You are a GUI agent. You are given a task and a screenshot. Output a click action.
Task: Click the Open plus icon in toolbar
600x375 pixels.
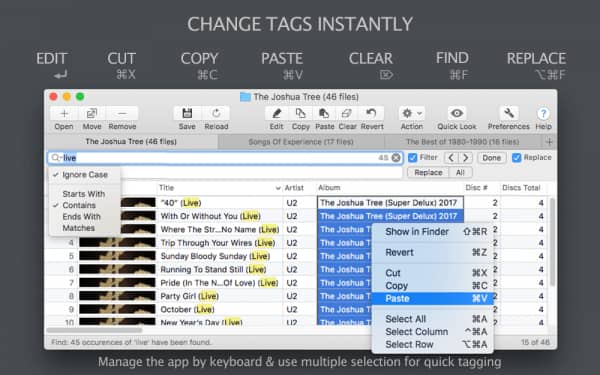64,113
